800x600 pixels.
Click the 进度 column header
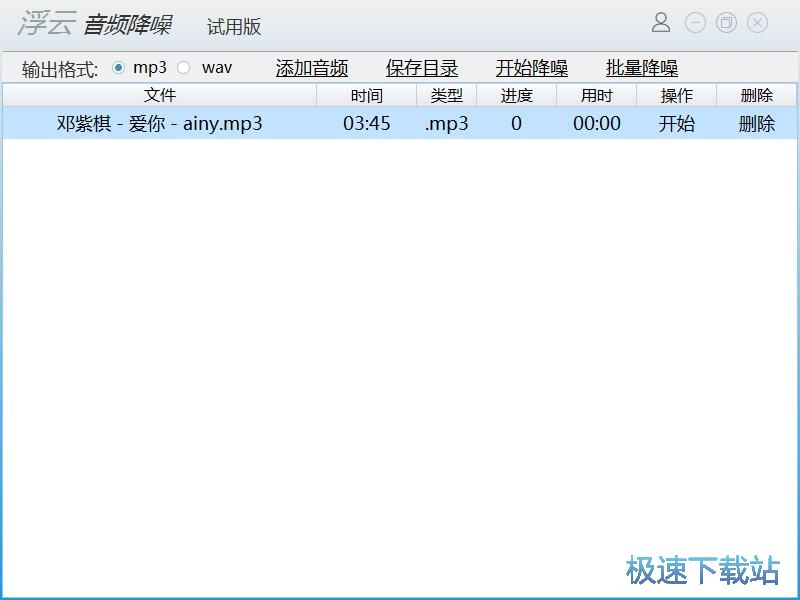tap(516, 95)
